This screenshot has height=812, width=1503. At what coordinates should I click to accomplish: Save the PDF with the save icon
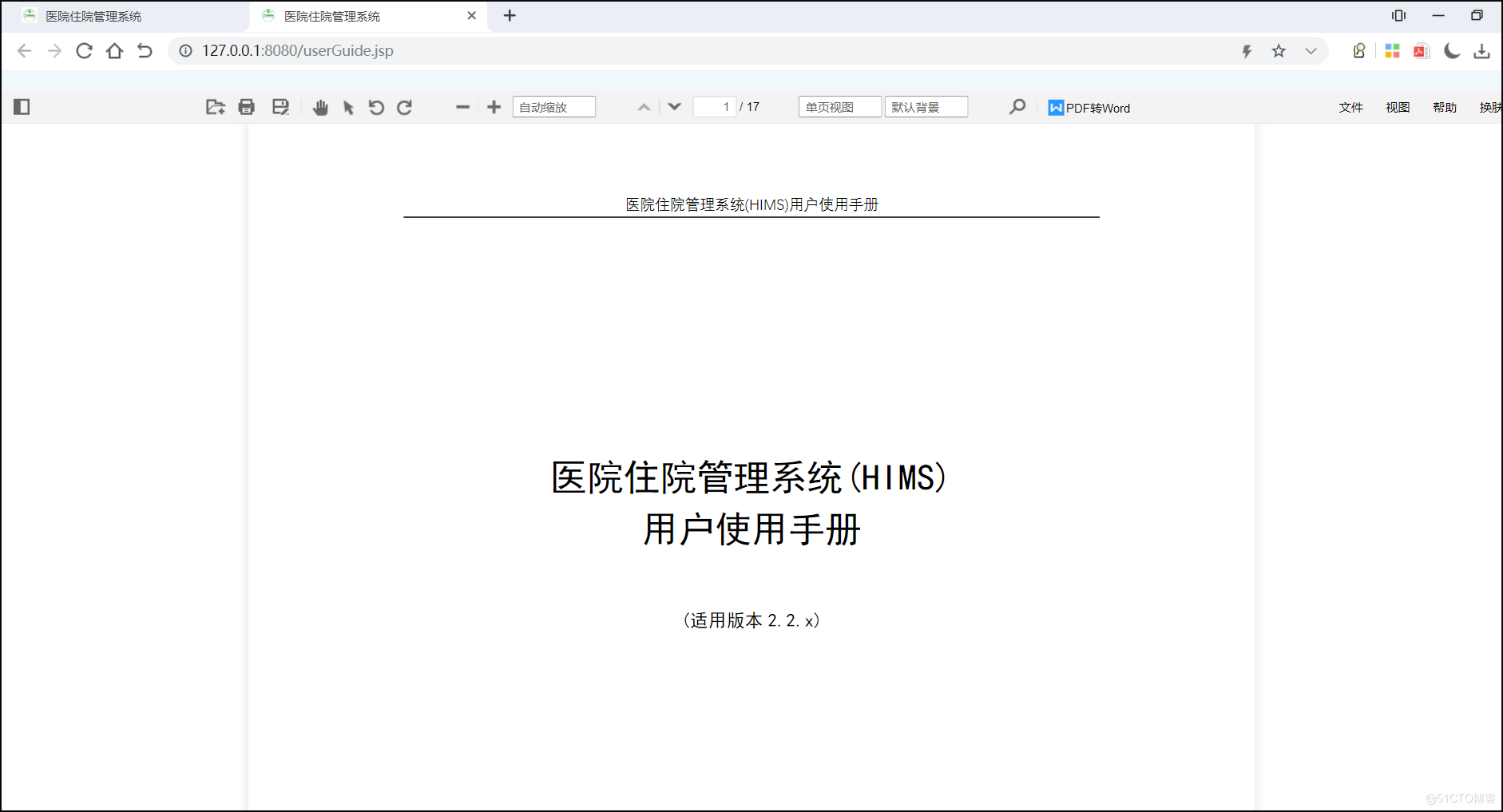click(280, 106)
